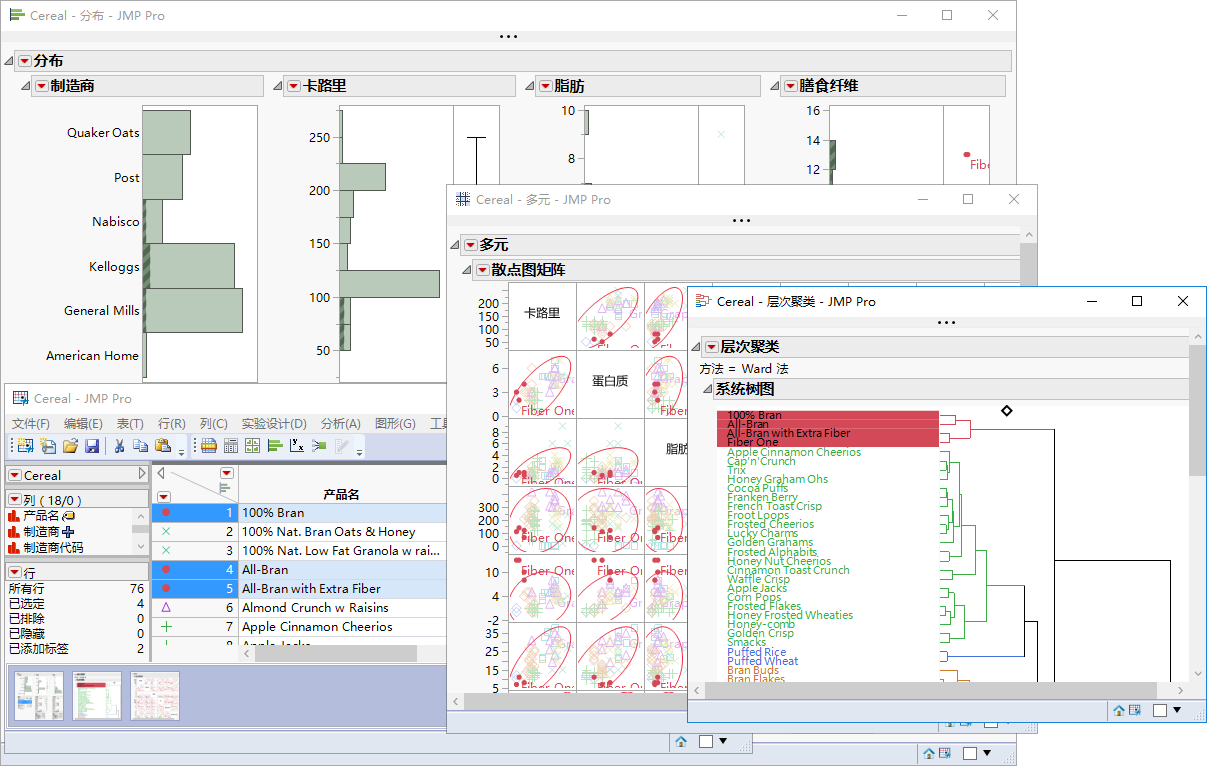Click the Save icon in the data table toolbar

(92, 446)
